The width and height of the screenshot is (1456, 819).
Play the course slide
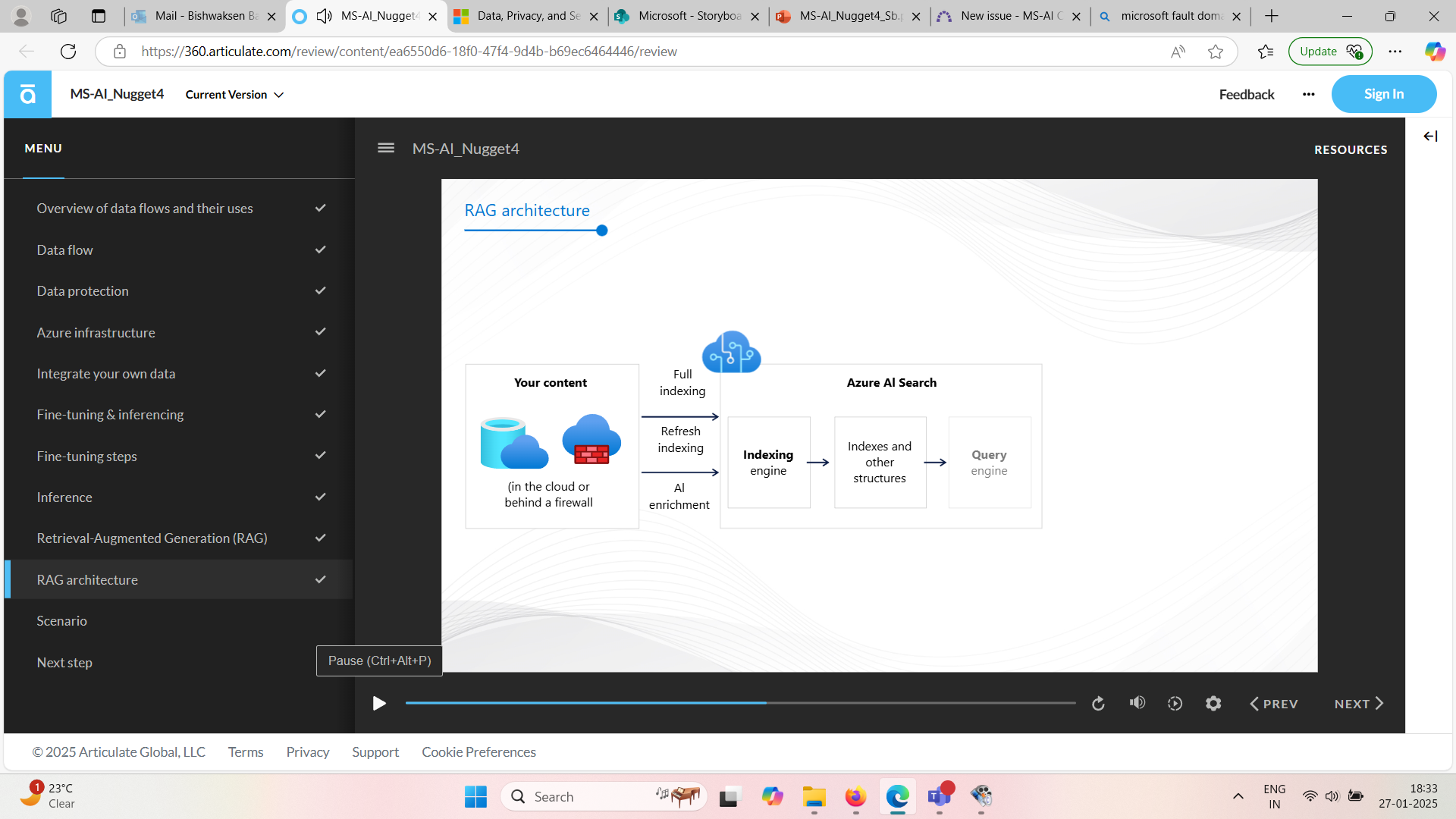[x=379, y=704]
